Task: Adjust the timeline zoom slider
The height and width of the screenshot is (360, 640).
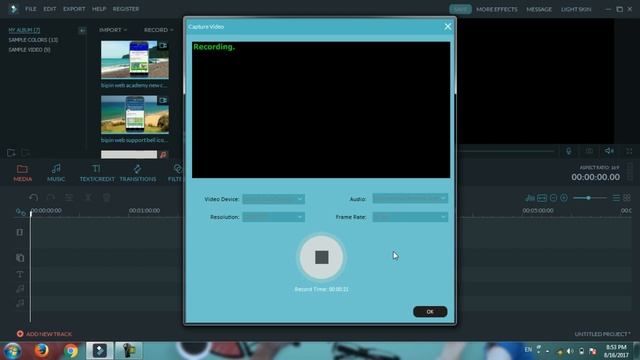Action: [x=589, y=198]
